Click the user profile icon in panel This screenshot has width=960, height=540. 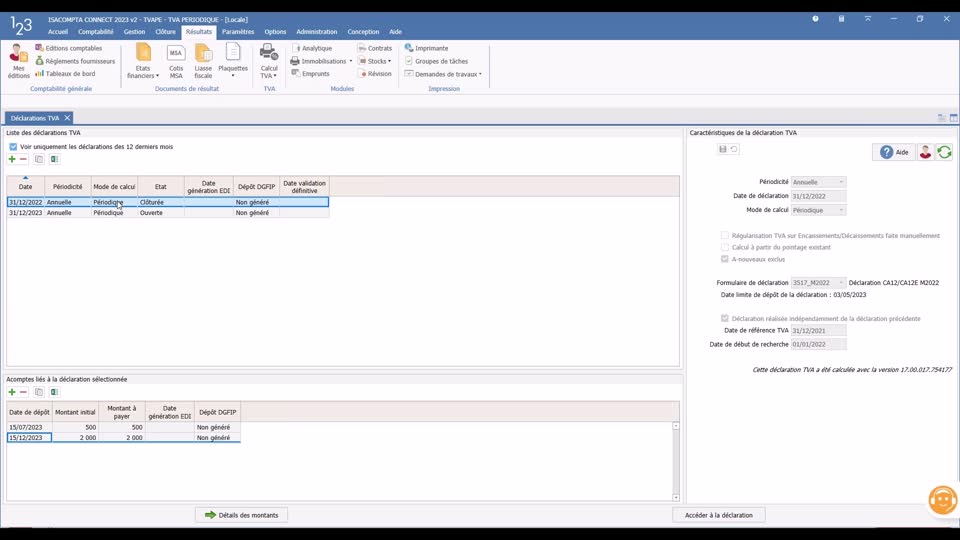pos(925,152)
